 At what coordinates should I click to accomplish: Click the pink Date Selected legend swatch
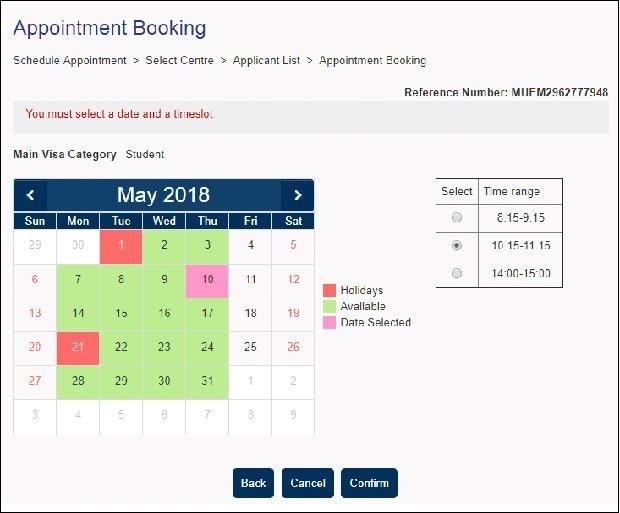[x=328, y=322]
